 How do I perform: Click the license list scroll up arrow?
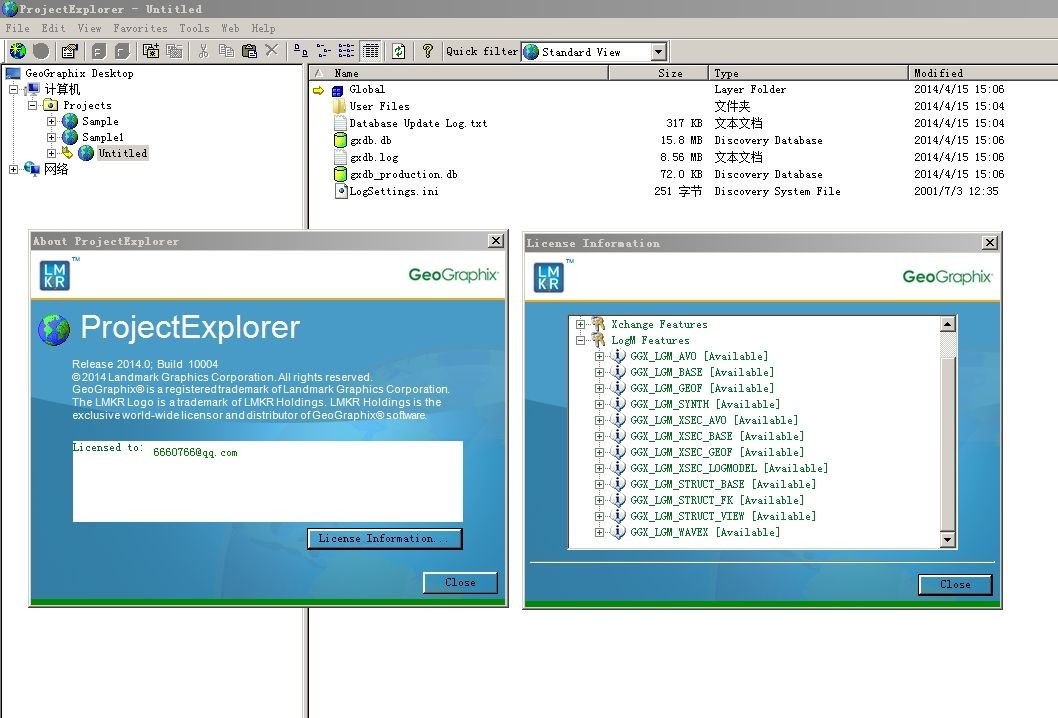coord(947,324)
